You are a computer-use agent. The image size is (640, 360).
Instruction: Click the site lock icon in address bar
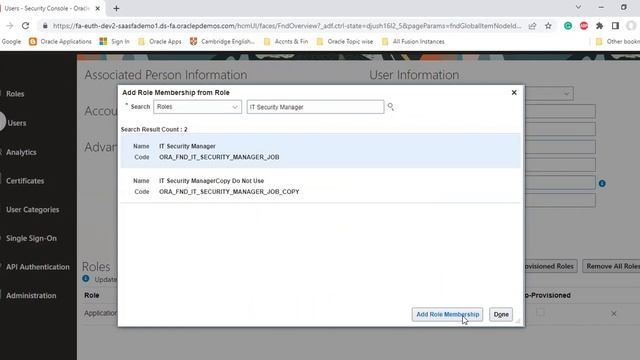[x=45, y=26]
